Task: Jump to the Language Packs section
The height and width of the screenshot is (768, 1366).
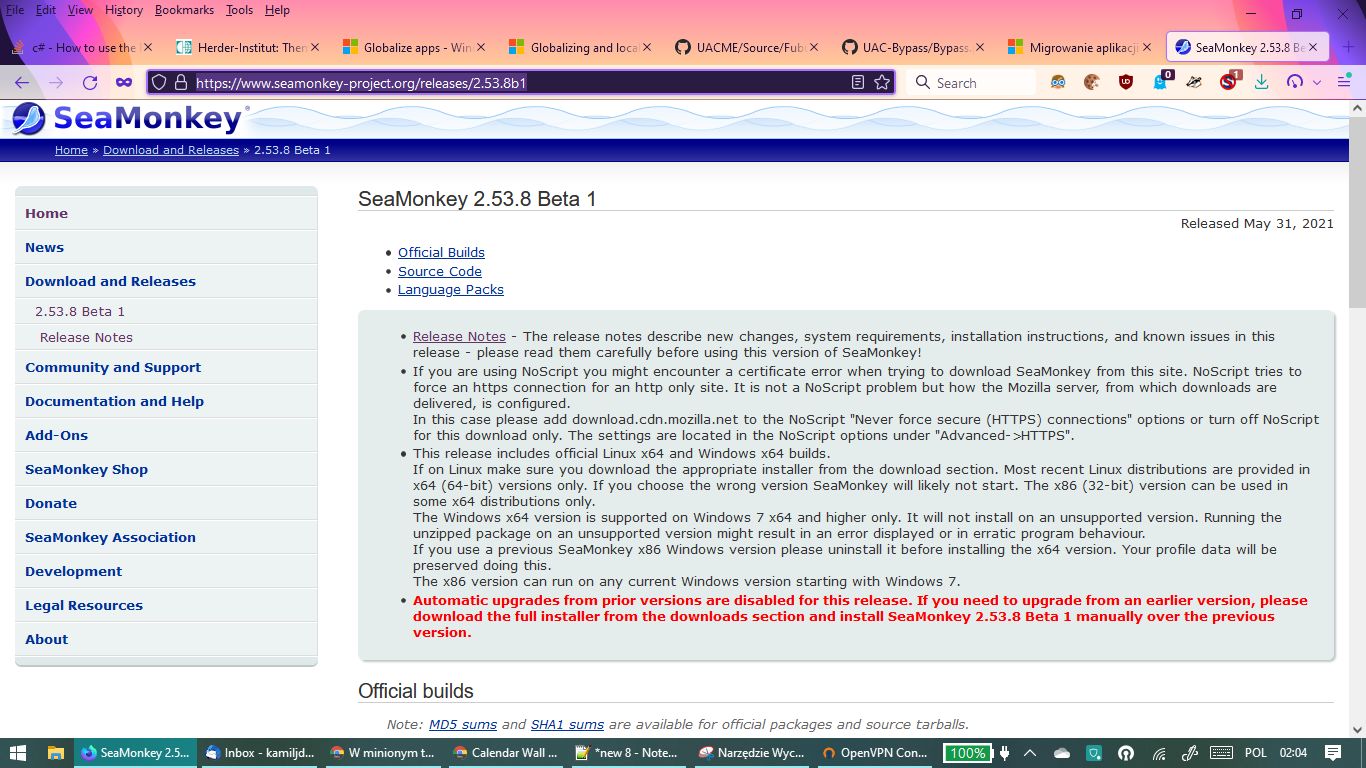Action: tap(451, 289)
